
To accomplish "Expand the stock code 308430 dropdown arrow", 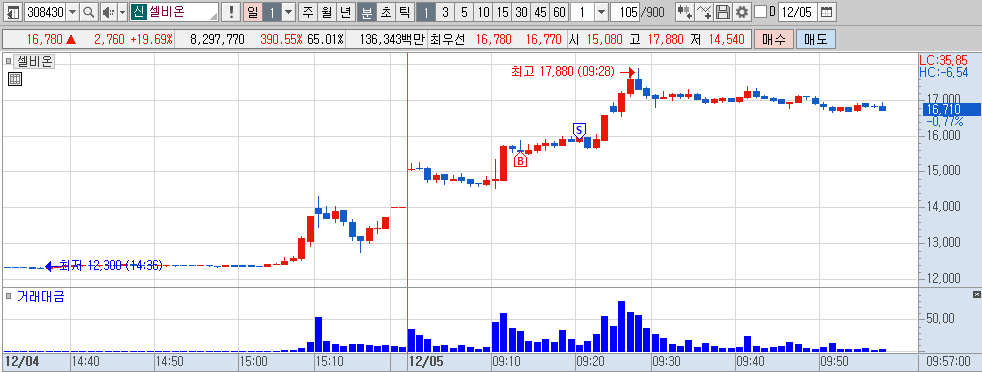I will pyautogui.click(x=73, y=11).
